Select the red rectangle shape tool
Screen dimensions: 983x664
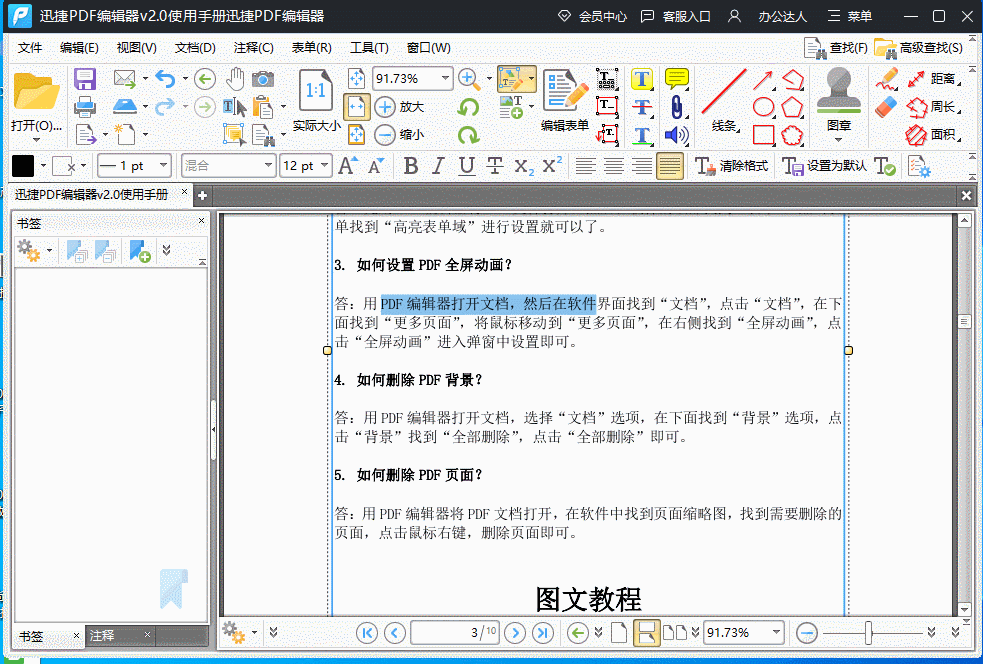[763, 134]
